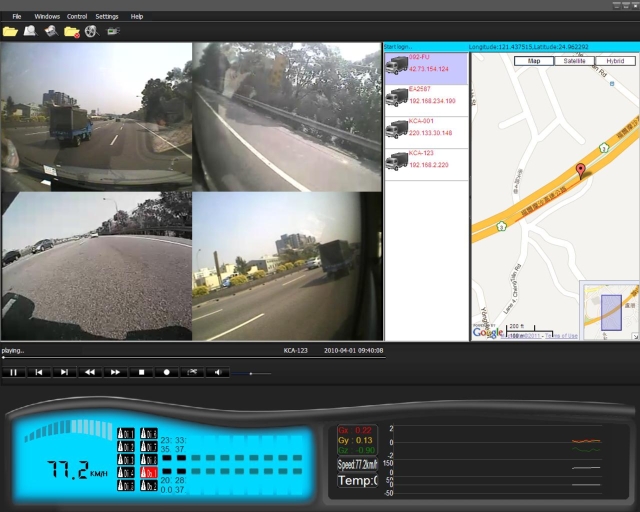Switch map to Satellite view

click(574, 61)
